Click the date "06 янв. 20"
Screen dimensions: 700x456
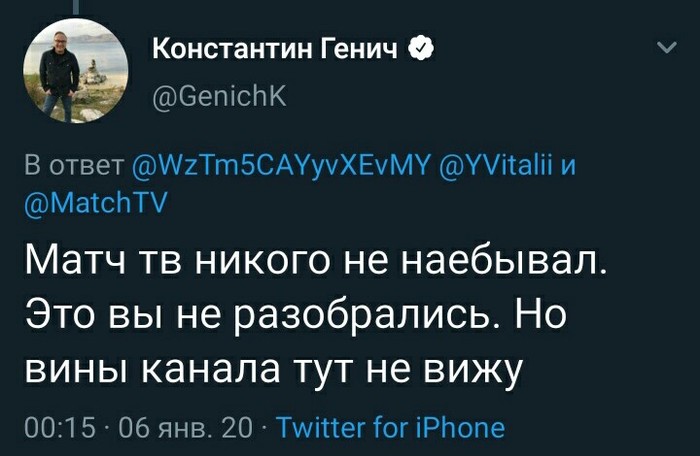click(186, 428)
